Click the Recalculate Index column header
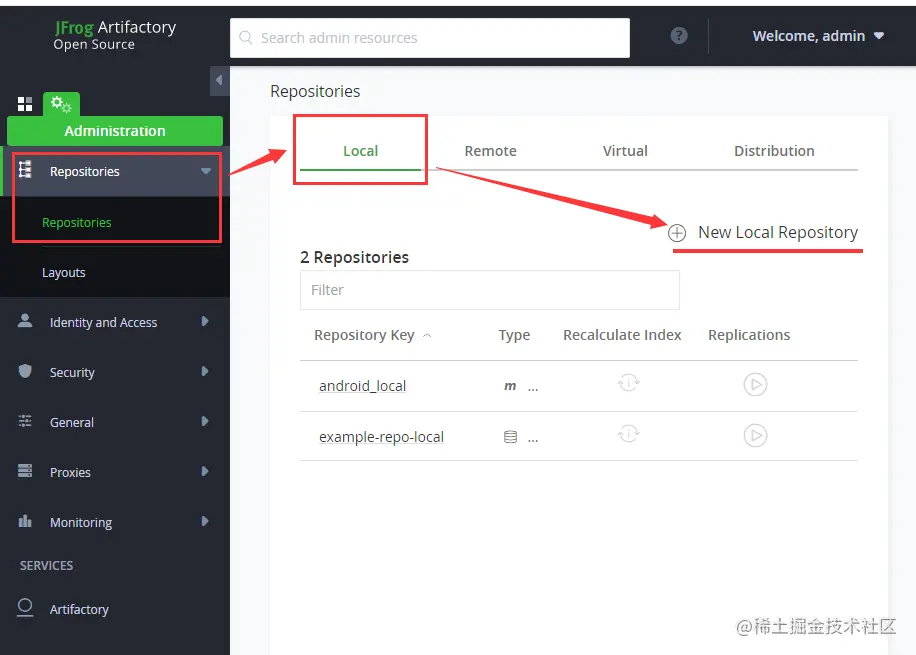 click(622, 335)
